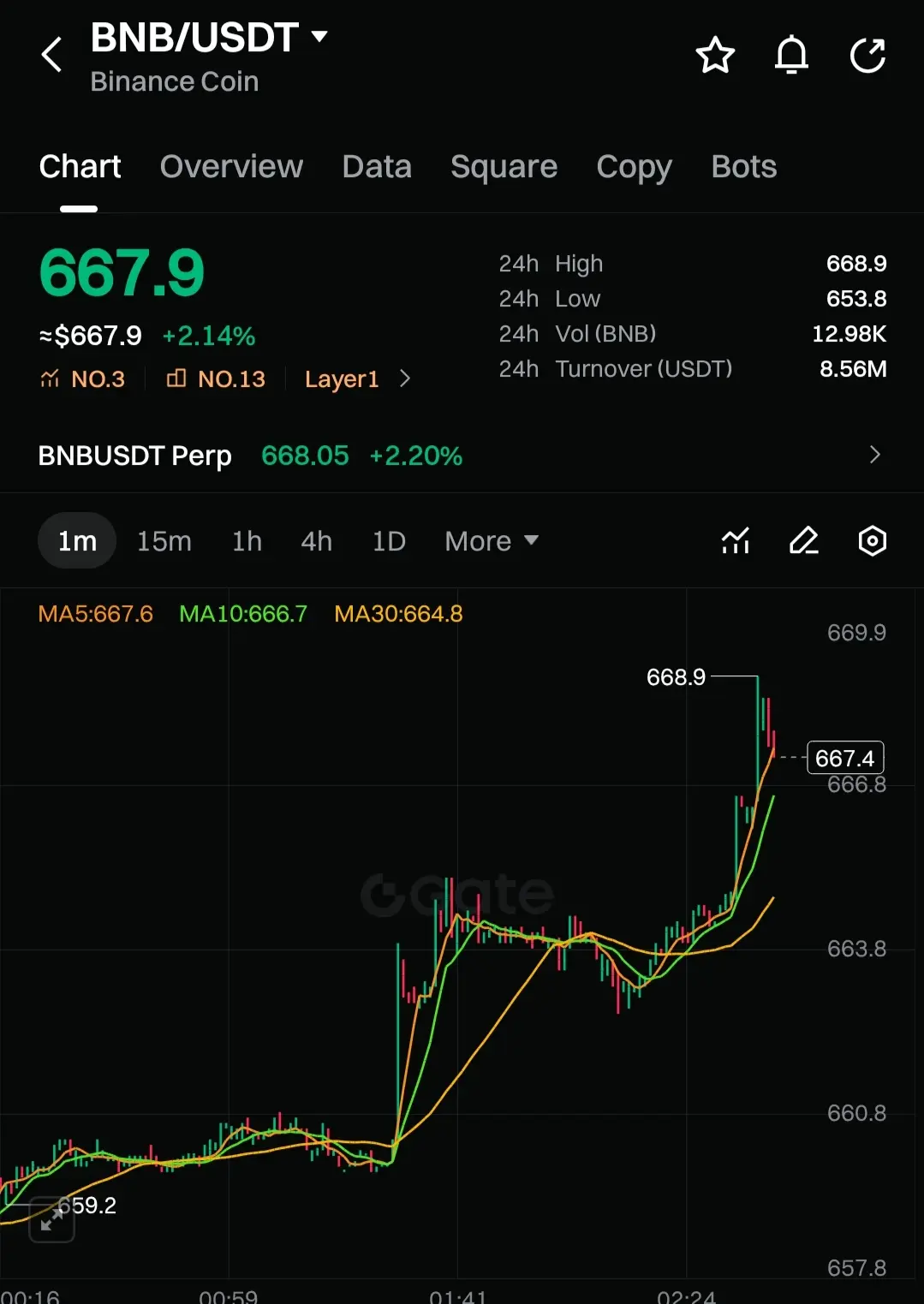
Task: Open chart indicators icon
Action: coord(736,541)
